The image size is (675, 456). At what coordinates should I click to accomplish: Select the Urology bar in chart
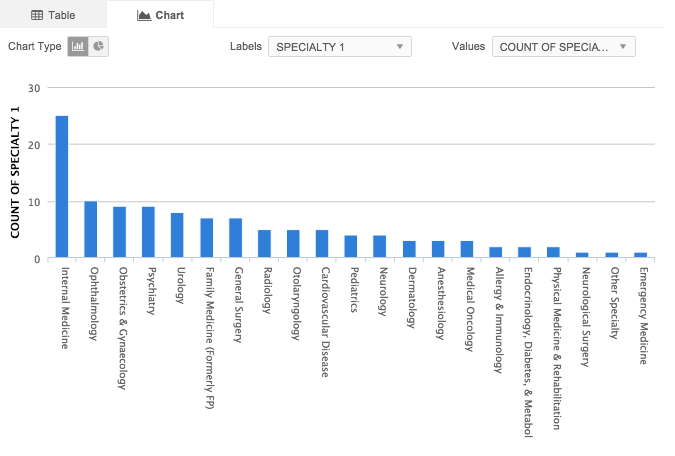coord(177,236)
